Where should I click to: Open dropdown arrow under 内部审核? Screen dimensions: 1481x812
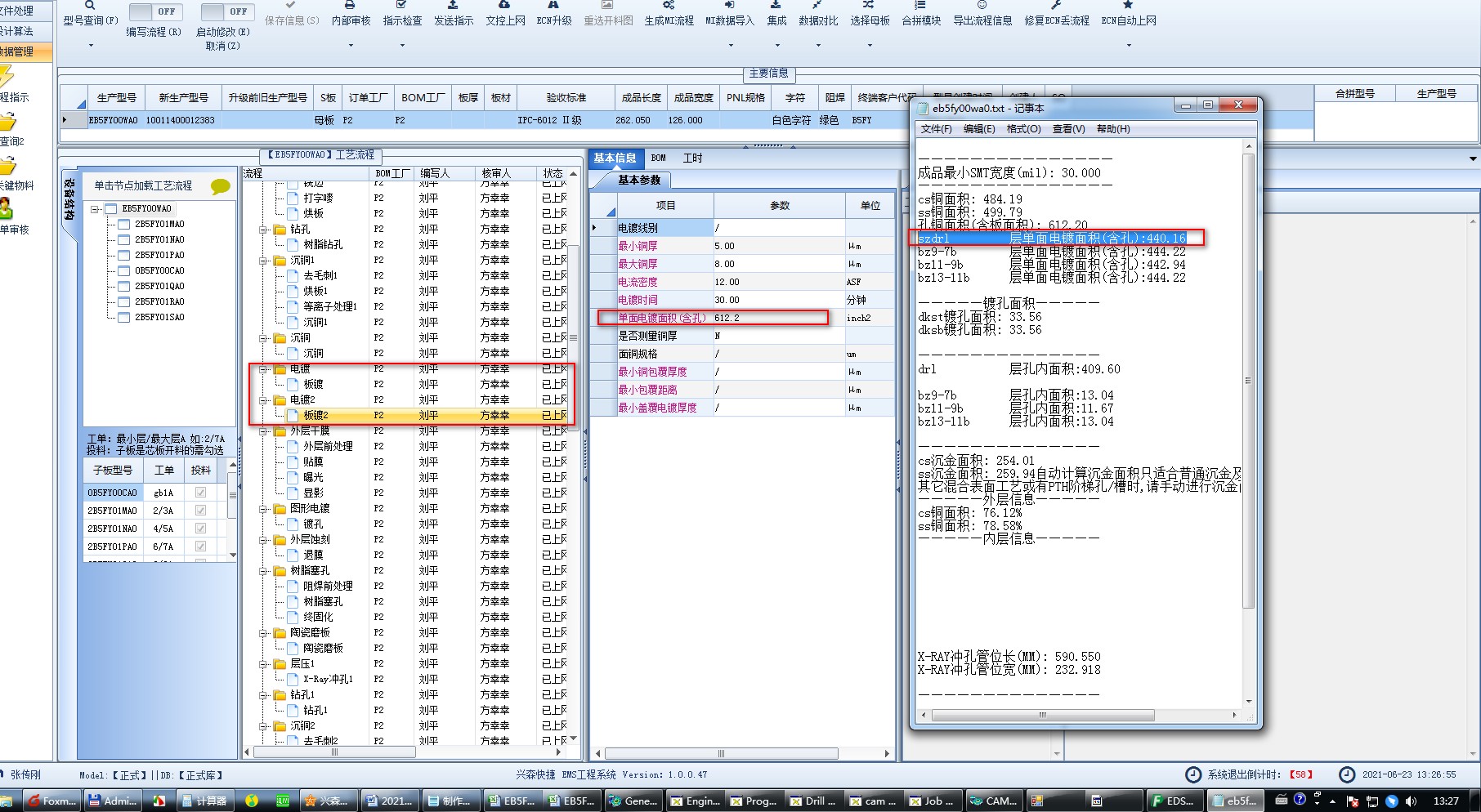pos(351,45)
